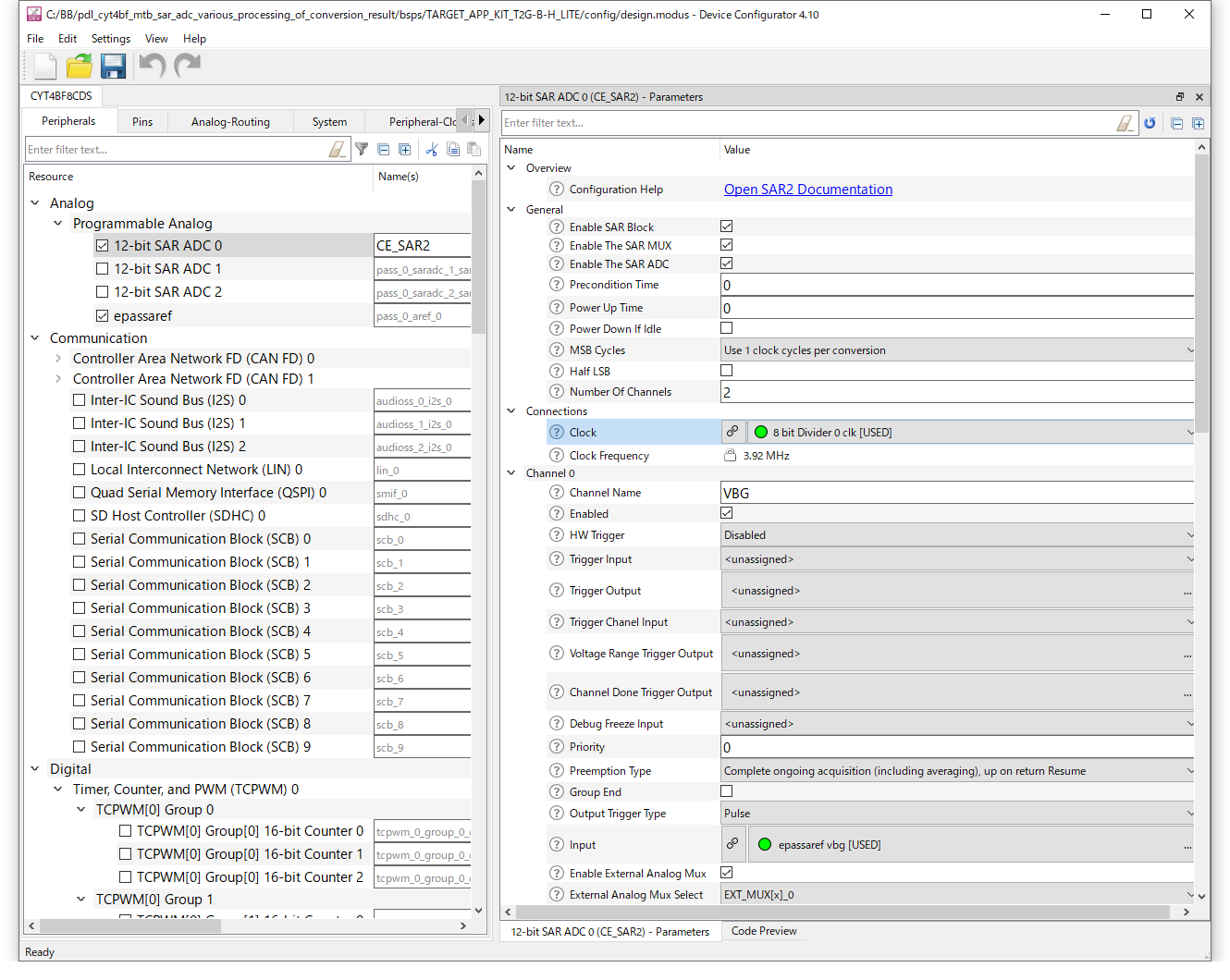The width and height of the screenshot is (1230, 980).
Task: Click the parameters panel vertical scrollbar
Action: click(1201, 294)
